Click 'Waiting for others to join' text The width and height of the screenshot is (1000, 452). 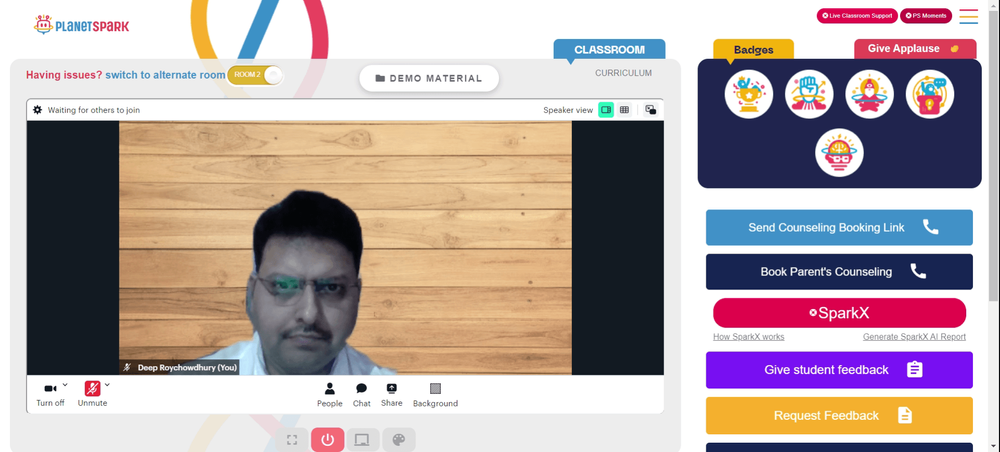tap(94, 110)
